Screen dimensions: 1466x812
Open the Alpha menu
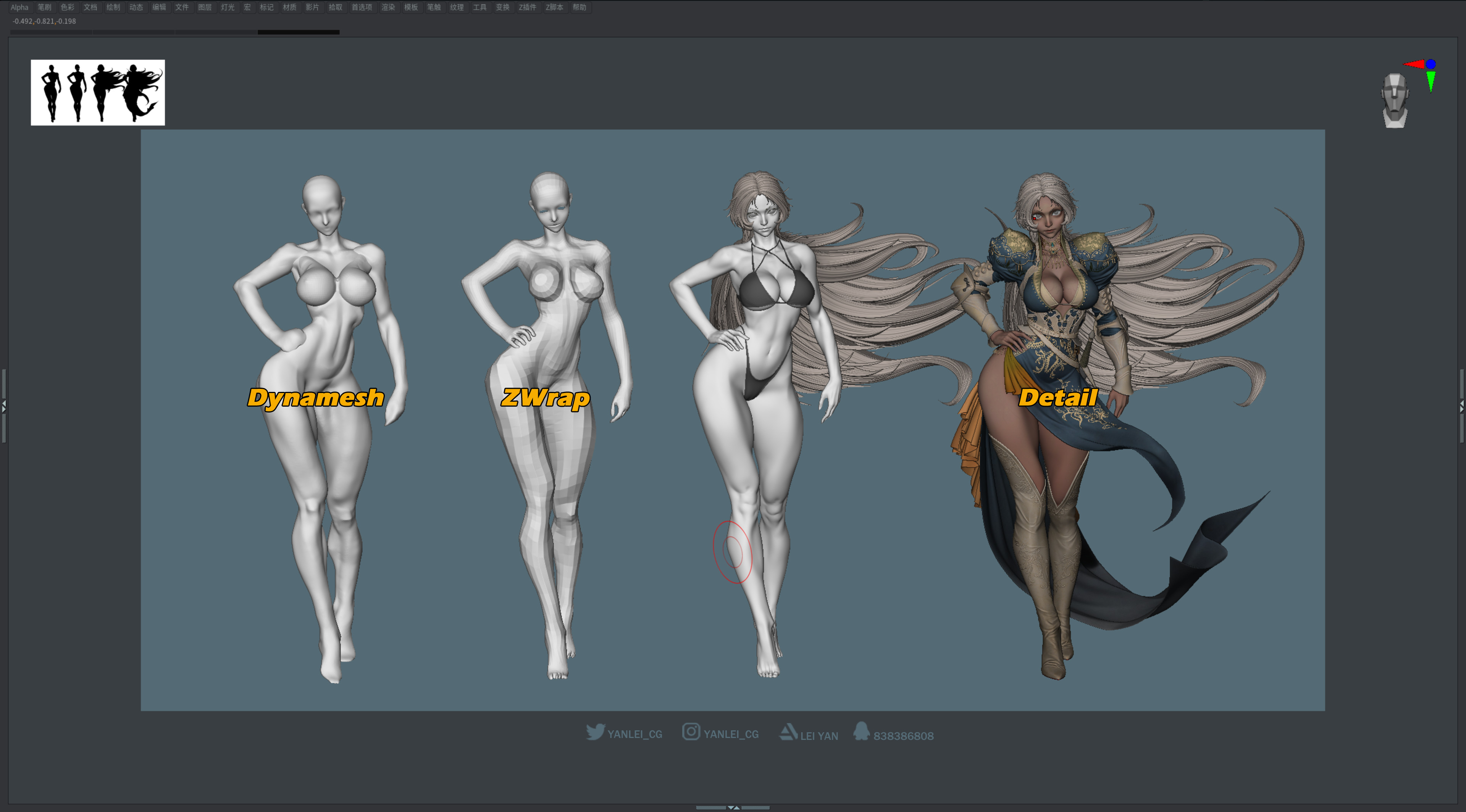click(19, 7)
